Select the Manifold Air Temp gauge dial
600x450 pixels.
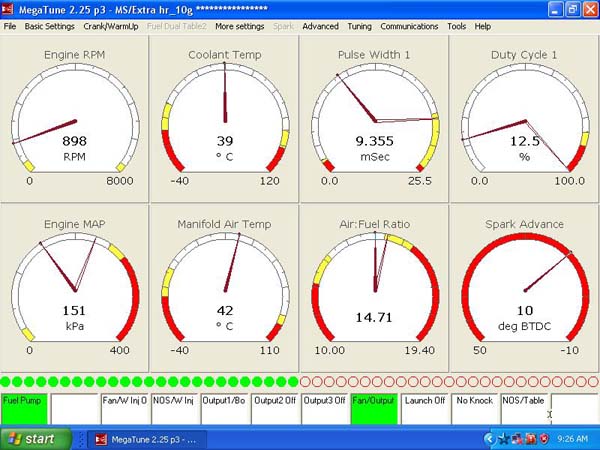click(x=225, y=289)
